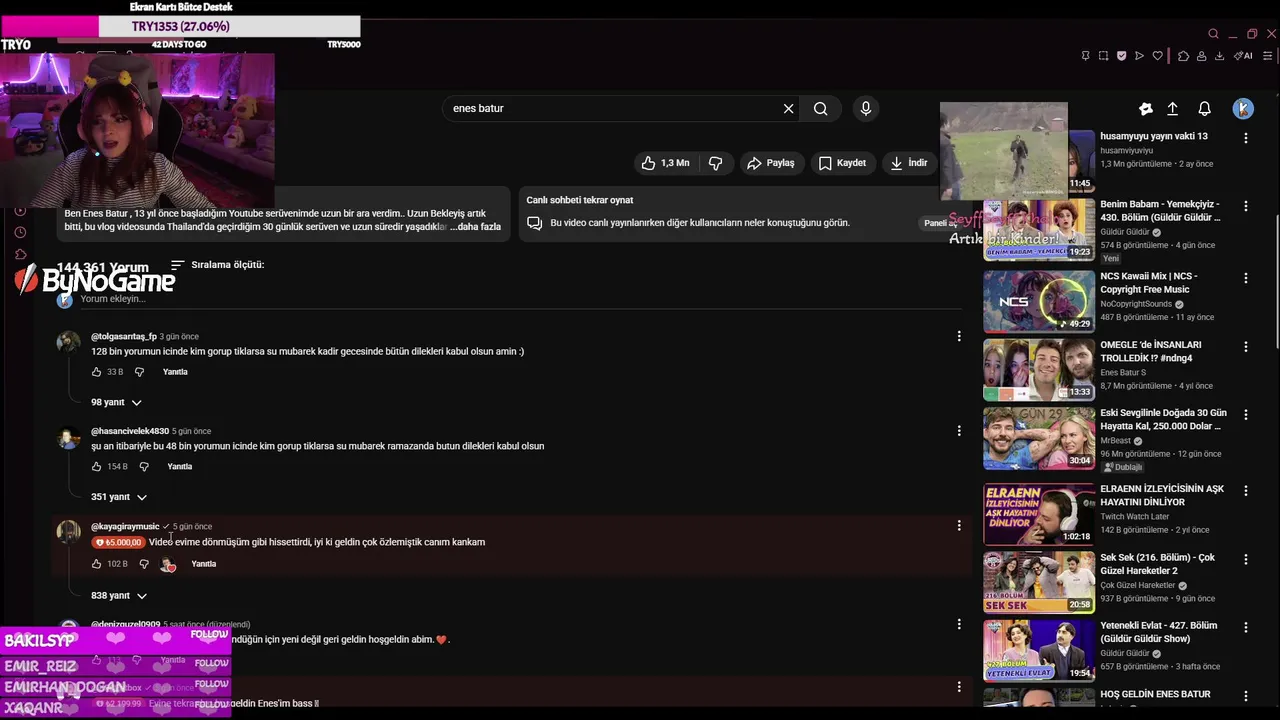Click the ₺5.000,00 Super Thanks chip
The image size is (1280, 720).
[x=118, y=542]
